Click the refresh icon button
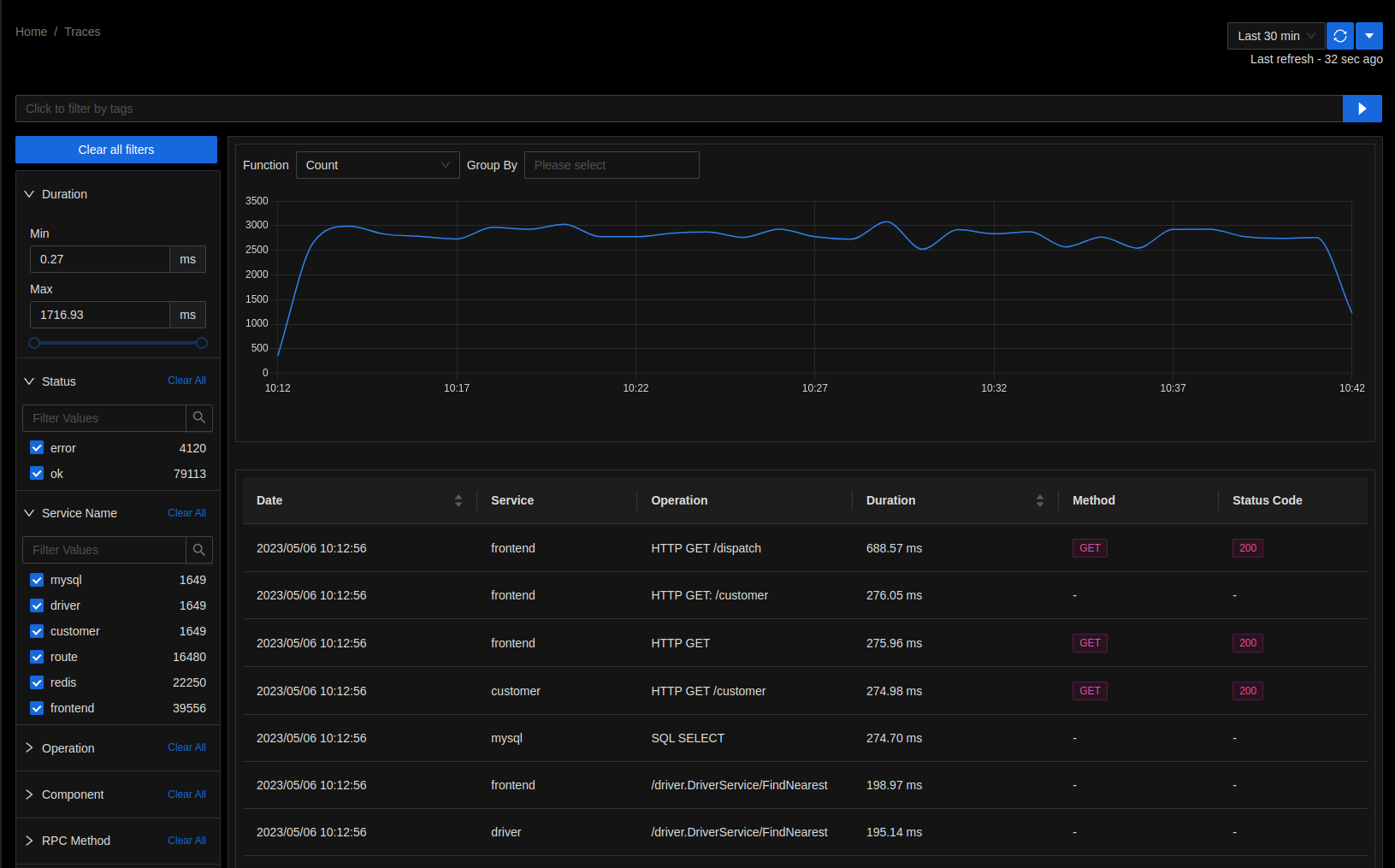 point(1339,36)
